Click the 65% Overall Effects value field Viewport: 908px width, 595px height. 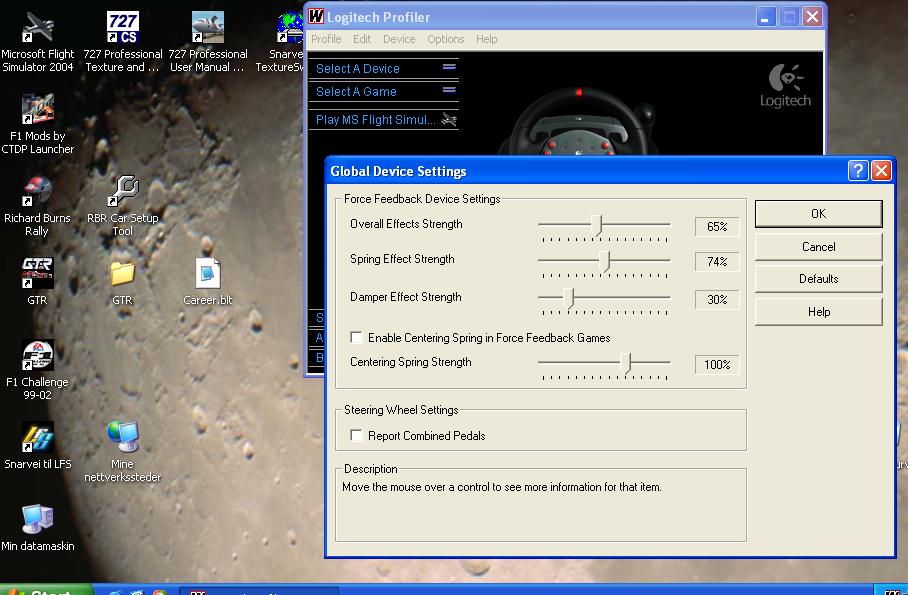click(x=717, y=227)
